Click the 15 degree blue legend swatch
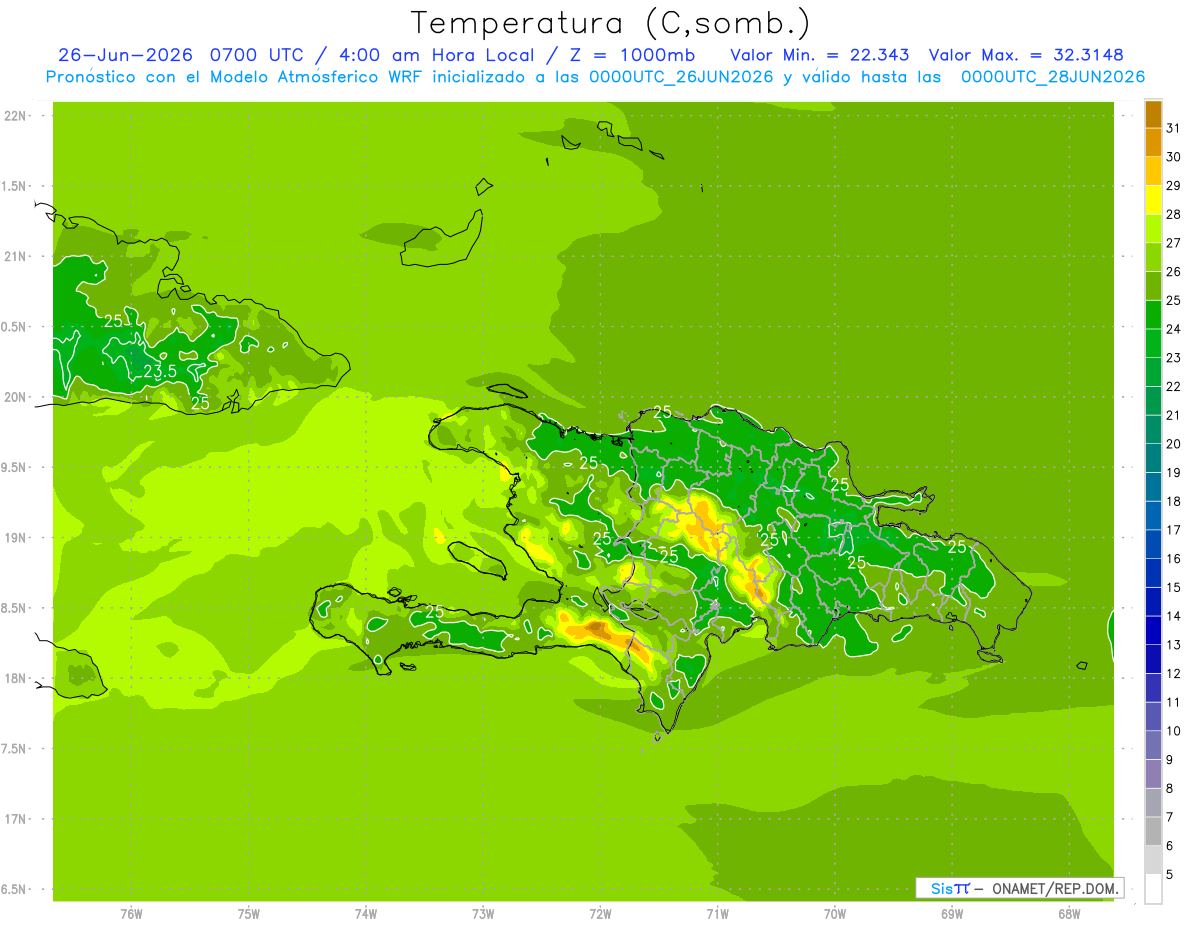 pos(1153,573)
